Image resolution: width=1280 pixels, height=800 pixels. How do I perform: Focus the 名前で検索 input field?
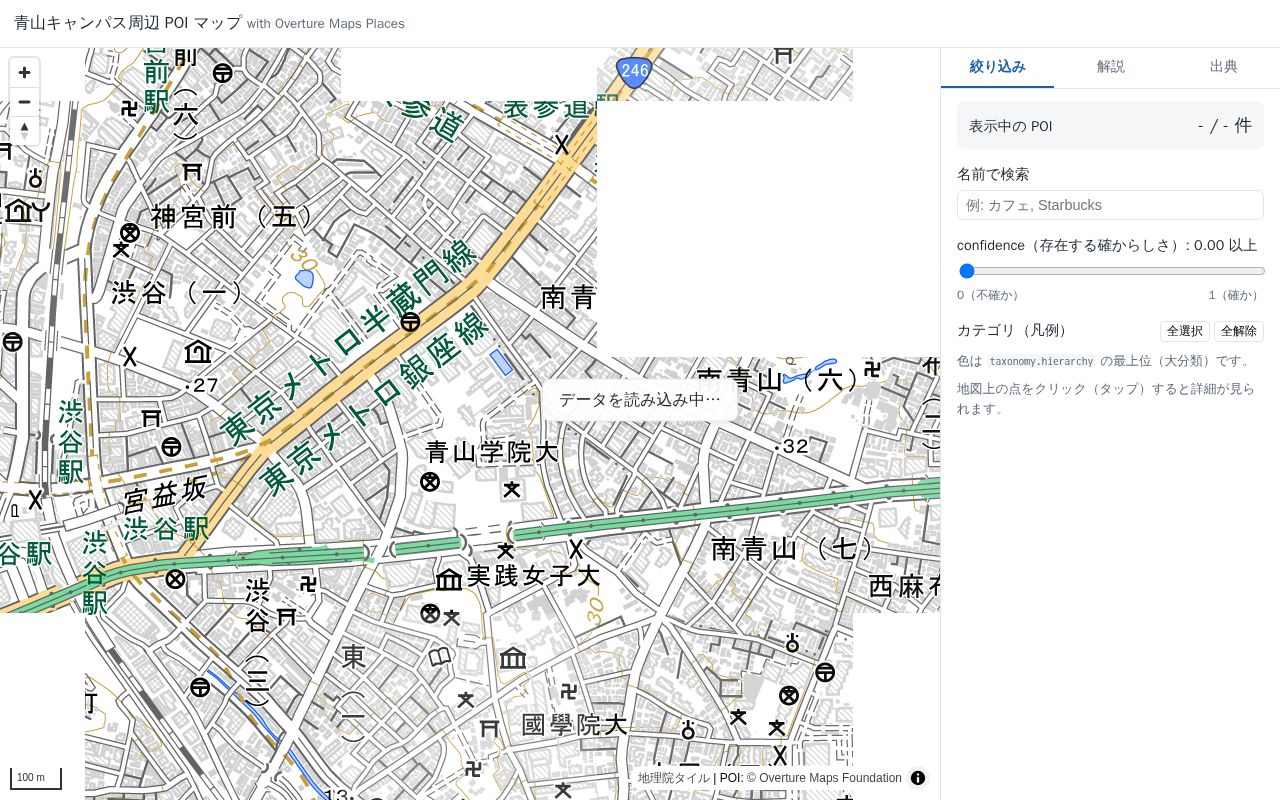pyautogui.click(x=1110, y=205)
